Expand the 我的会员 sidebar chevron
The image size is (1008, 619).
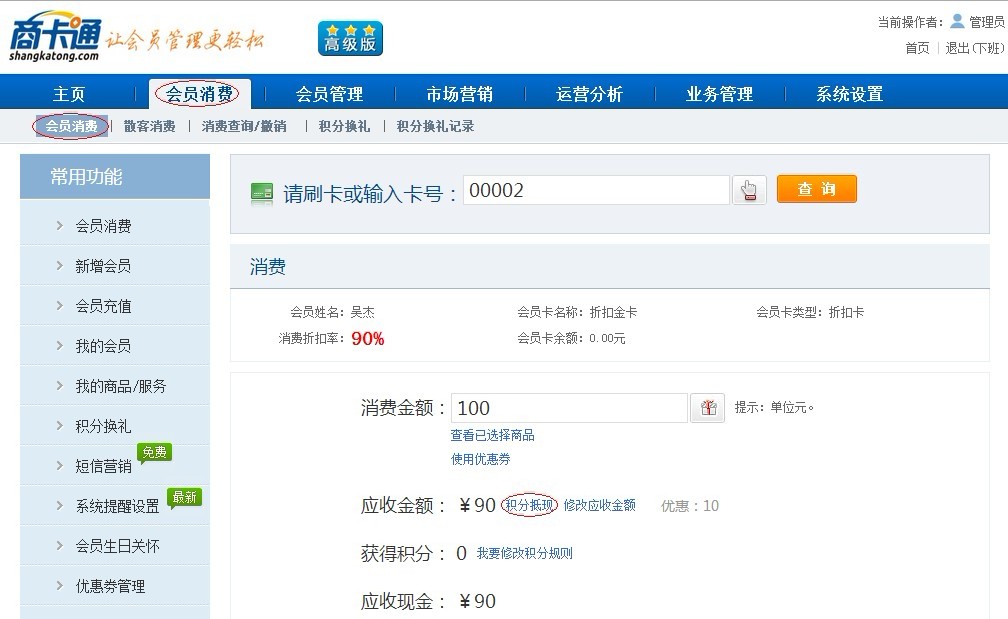tap(60, 346)
